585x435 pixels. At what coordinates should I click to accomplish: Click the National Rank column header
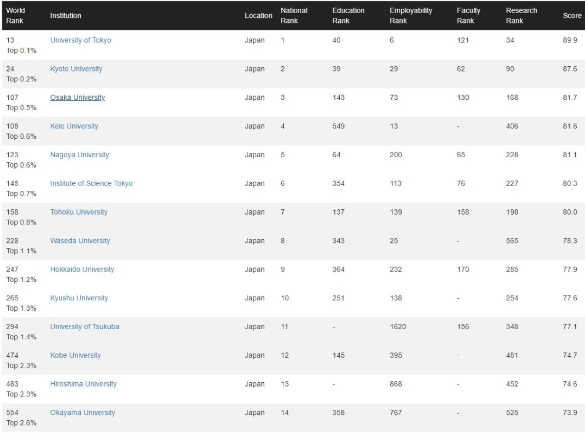click(x=294, y=16)
